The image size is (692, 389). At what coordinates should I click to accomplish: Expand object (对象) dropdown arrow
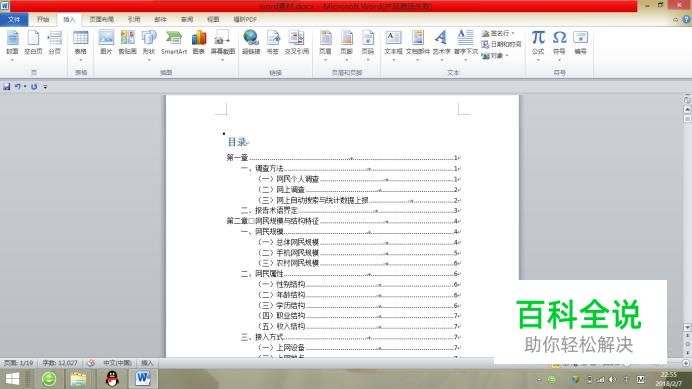[507, 56]
